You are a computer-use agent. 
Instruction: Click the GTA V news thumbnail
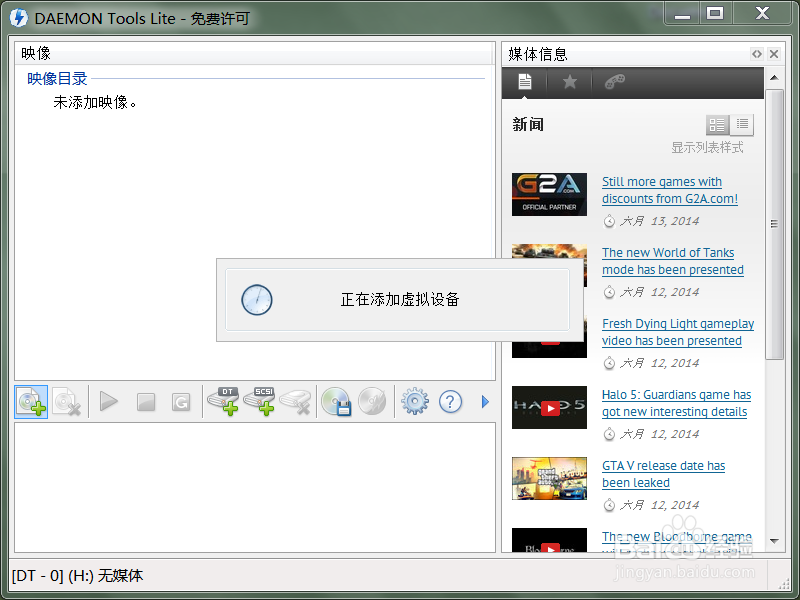point(549,478)
